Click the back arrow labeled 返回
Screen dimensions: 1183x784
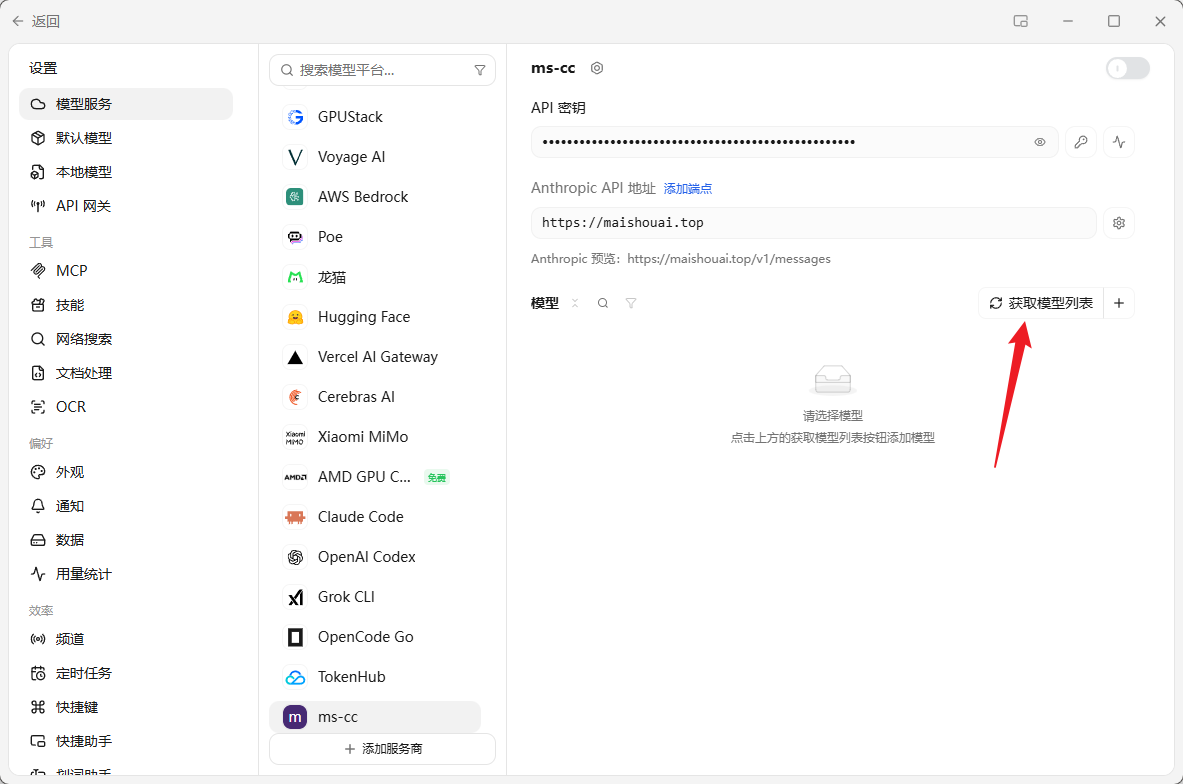point(36,21)
